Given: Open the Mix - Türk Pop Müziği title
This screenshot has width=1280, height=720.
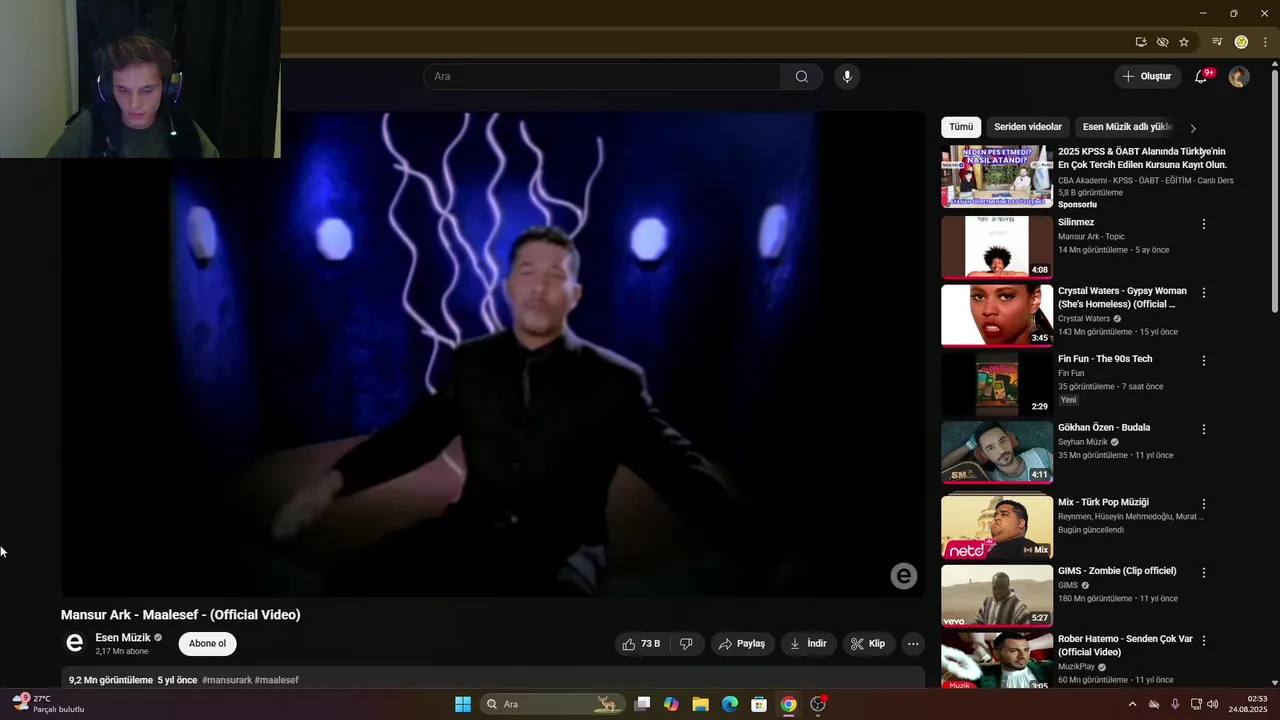Looking at the screenshot, I should click(x=1103, y=502).
